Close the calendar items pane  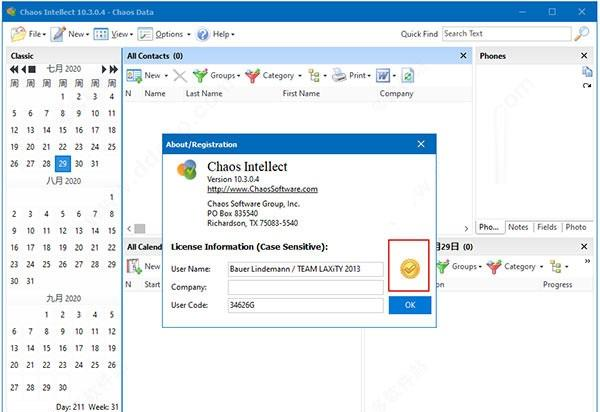click(x=584, y=247)
